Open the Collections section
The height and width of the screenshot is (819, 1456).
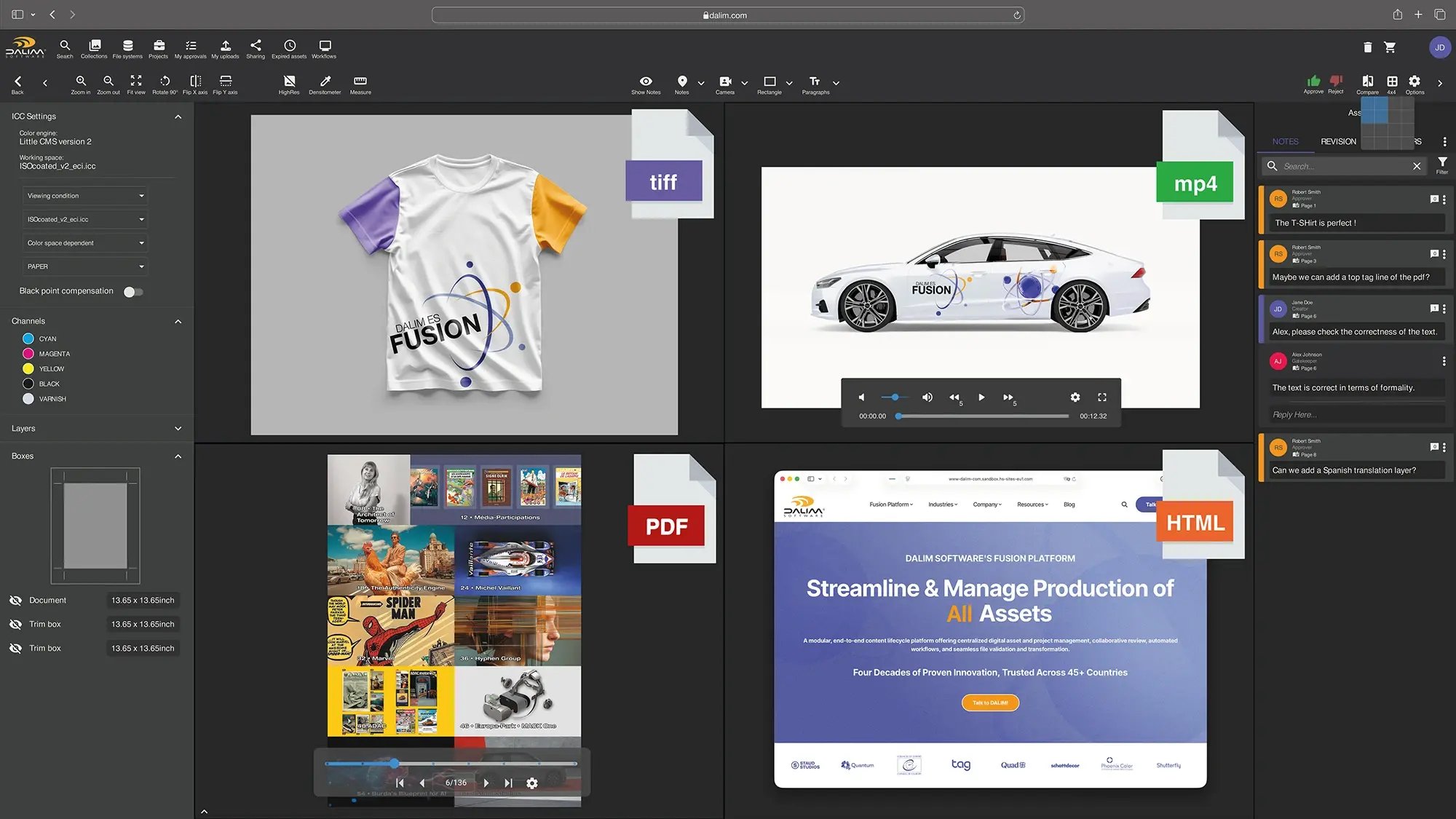[94, 49]
